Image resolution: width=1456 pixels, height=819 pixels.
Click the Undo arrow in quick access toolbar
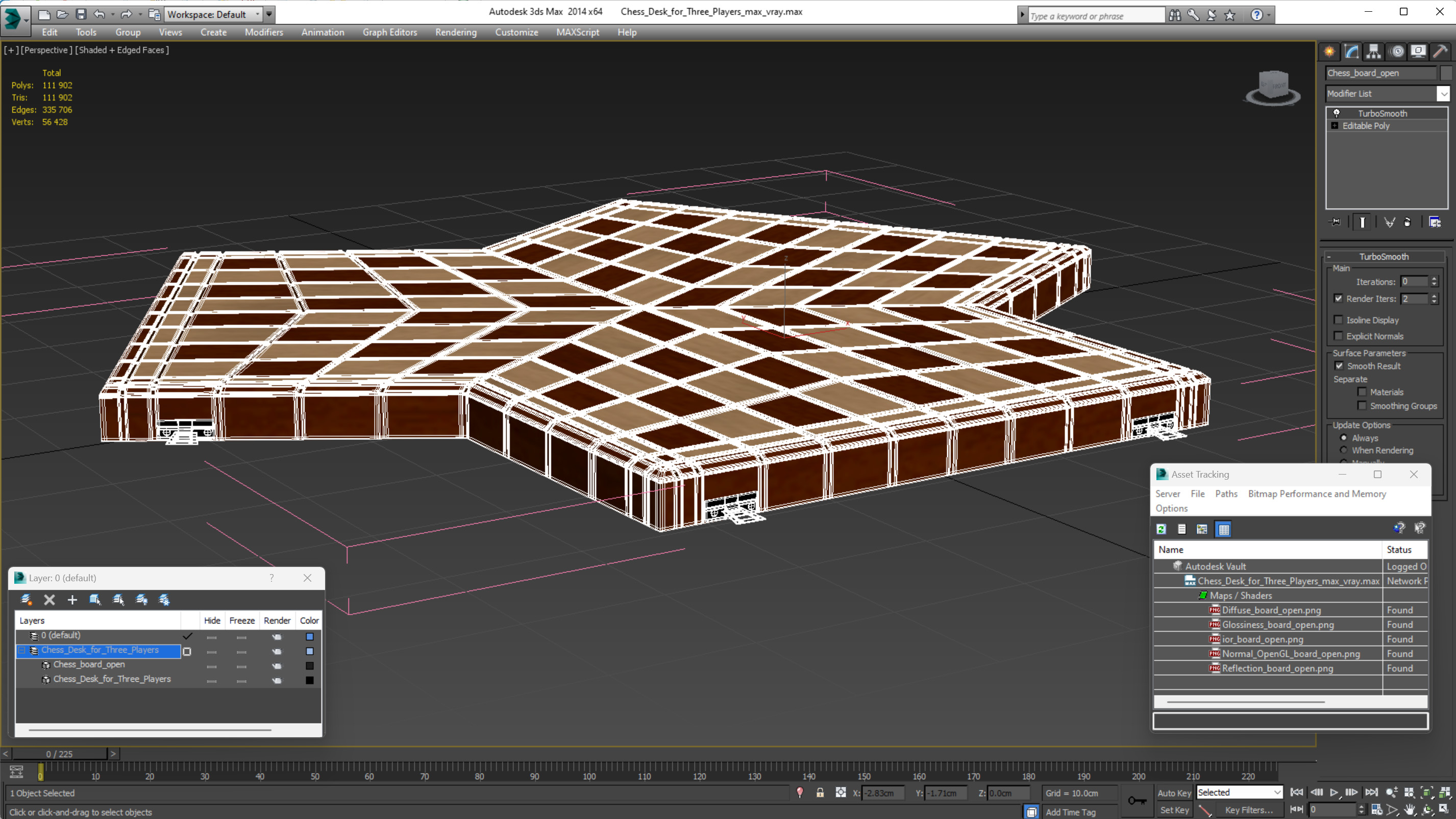point(100,14)
